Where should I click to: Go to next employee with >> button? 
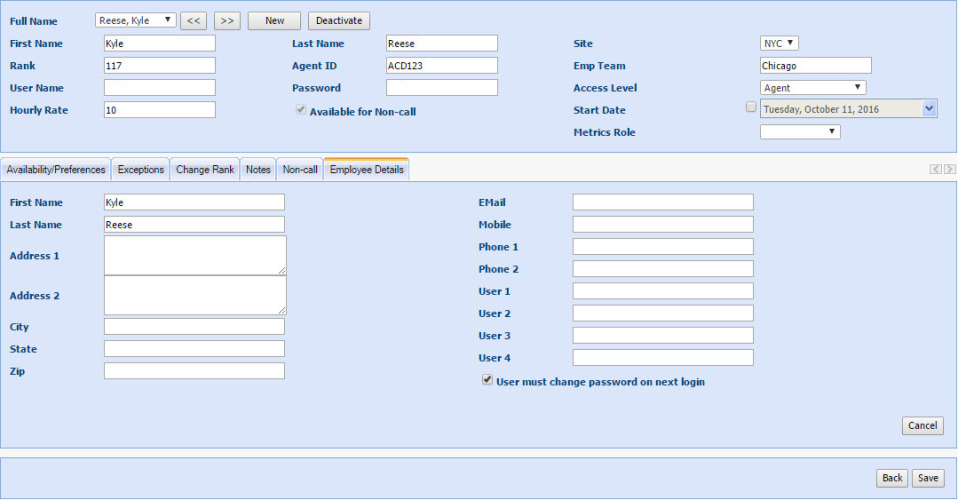tap(227, 20)
